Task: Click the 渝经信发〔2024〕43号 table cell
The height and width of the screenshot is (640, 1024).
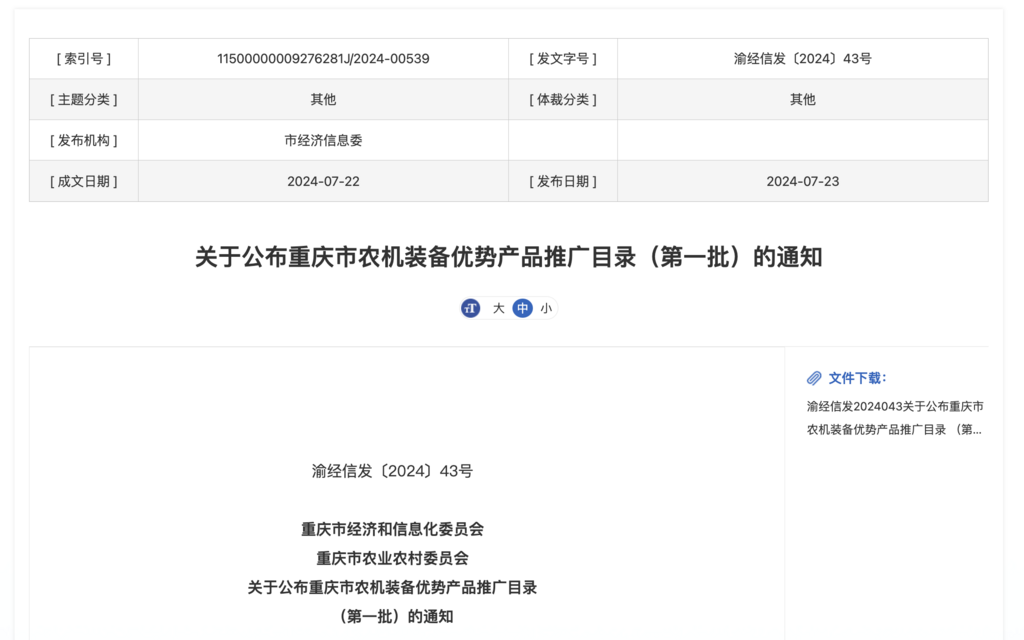Action: click(x=802, y=59)
